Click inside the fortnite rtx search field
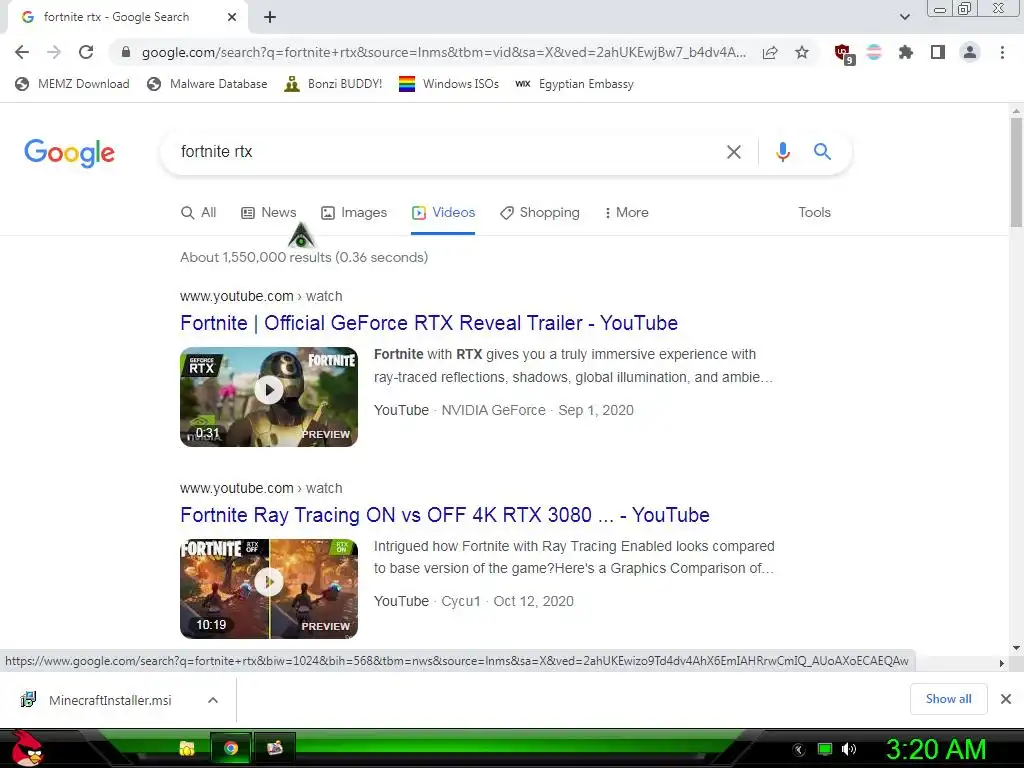The image size is (1024, 768). pyautogui.click(x=444, y=152)
